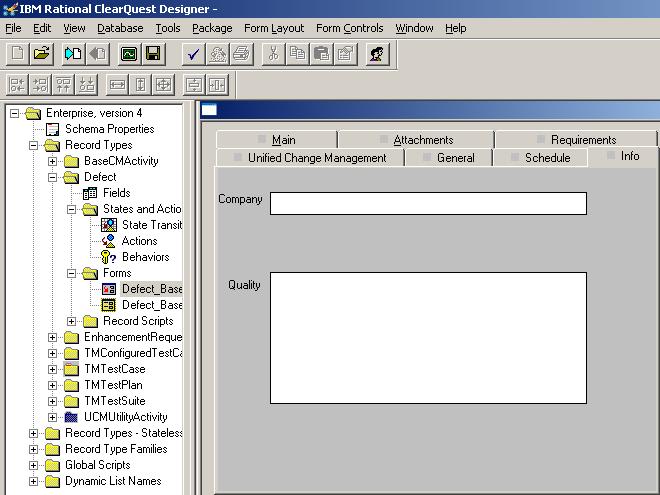Click the Space Evenly Horizontally icon
Screen dimensions: 660x495
pos(217,85)
